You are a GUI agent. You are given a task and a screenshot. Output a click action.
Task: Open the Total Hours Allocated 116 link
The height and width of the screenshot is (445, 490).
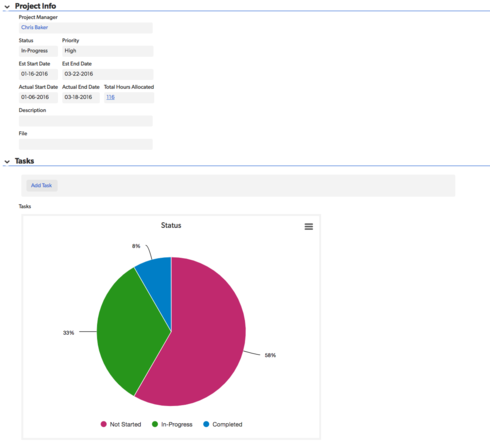[110, 97]
